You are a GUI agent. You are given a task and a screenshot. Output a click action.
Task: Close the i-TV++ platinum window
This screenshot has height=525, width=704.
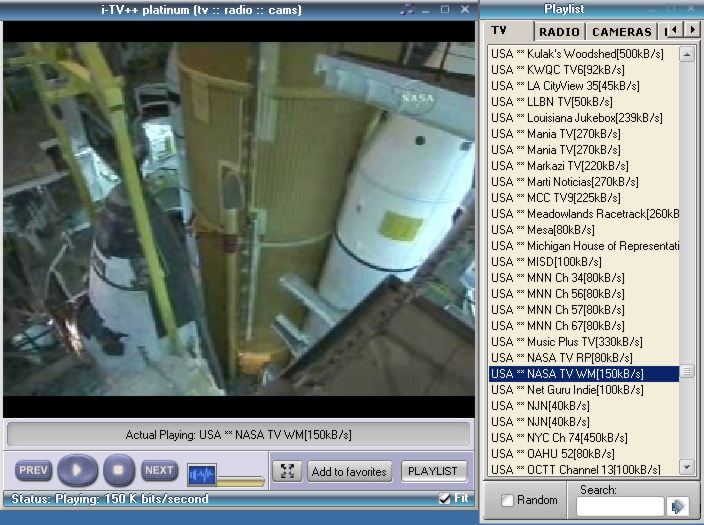(465, 9)
